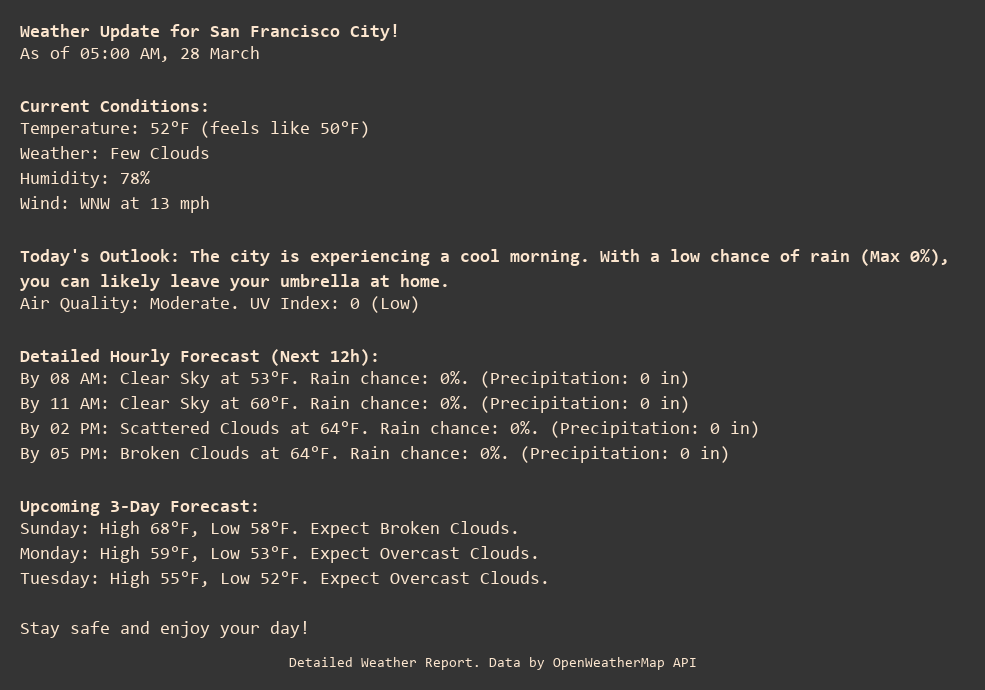This screenshot has width=985, height=690.
Task: Select the "Upcoming 3-Day Forecast:" heading
Action: pos(139,506)
